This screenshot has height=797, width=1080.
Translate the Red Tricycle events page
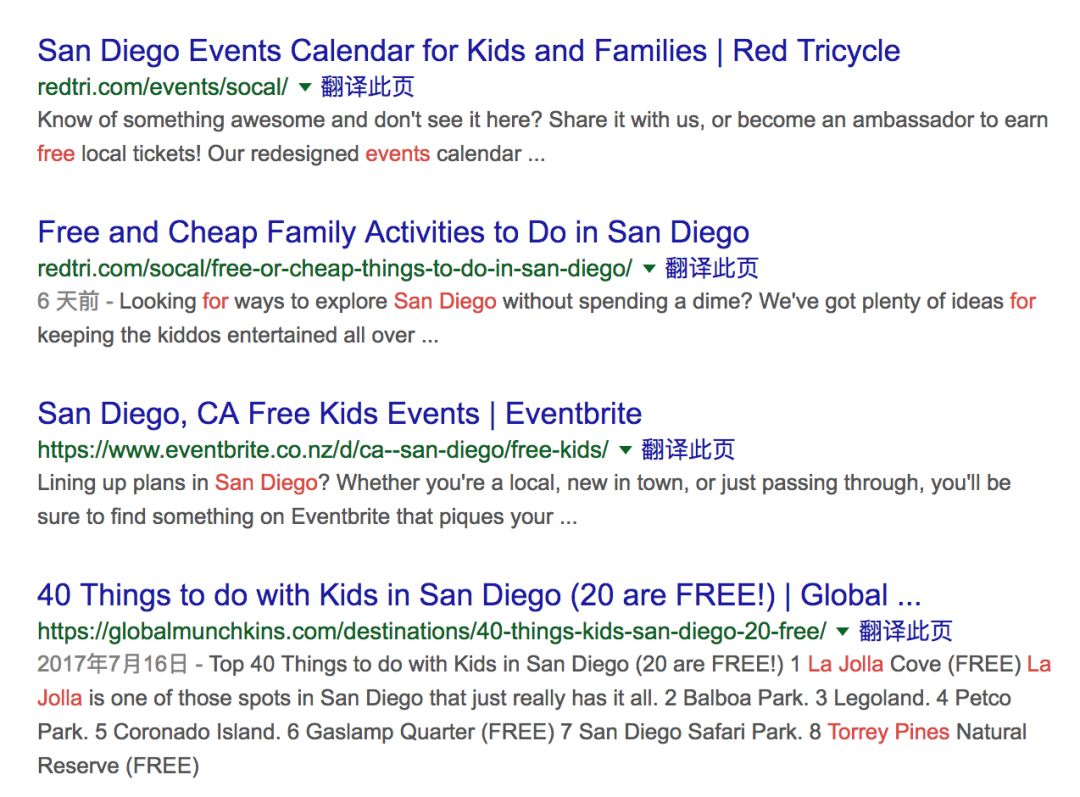point(367,87)
